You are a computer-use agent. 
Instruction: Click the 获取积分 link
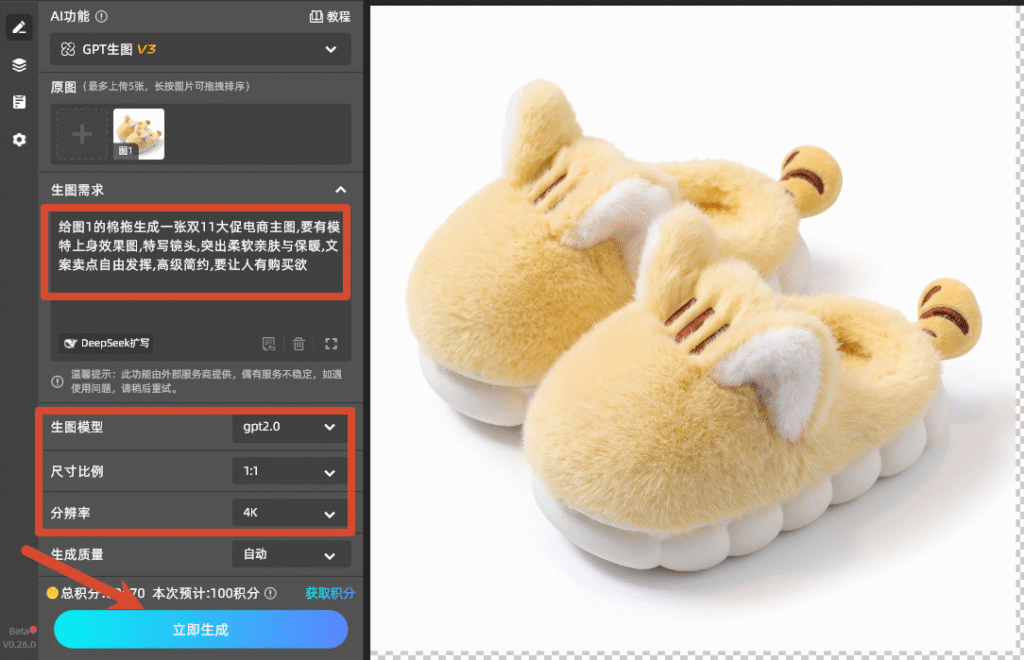[330, 593]
